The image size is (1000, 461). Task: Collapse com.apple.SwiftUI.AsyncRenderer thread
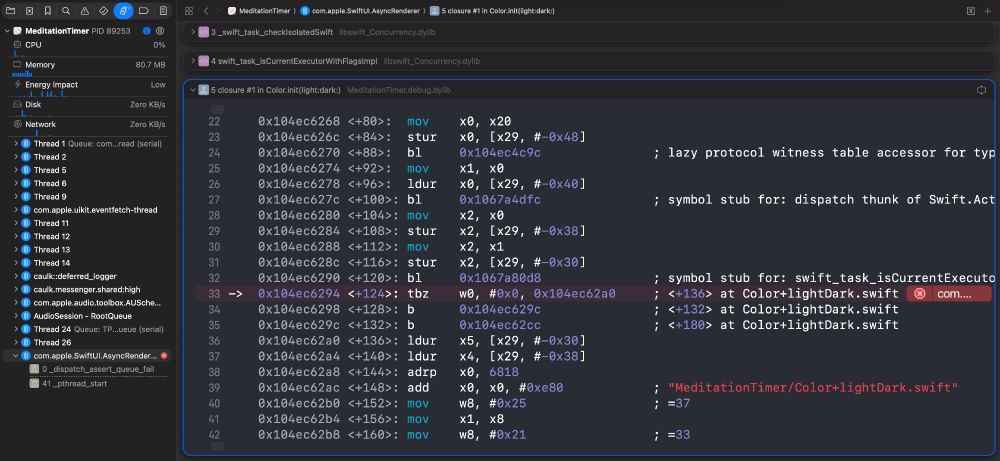(16, 356)
